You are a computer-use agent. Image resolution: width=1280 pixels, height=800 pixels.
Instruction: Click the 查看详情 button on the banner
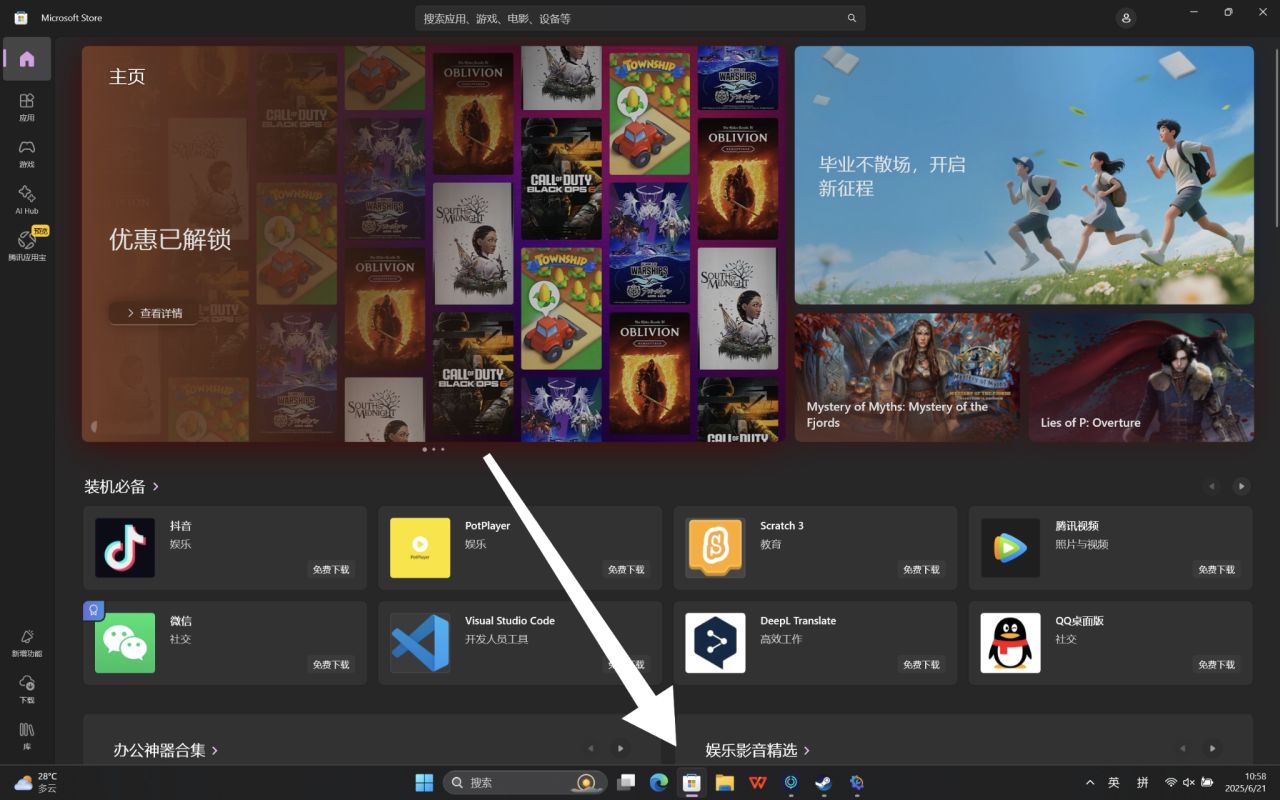coord(154,313)
